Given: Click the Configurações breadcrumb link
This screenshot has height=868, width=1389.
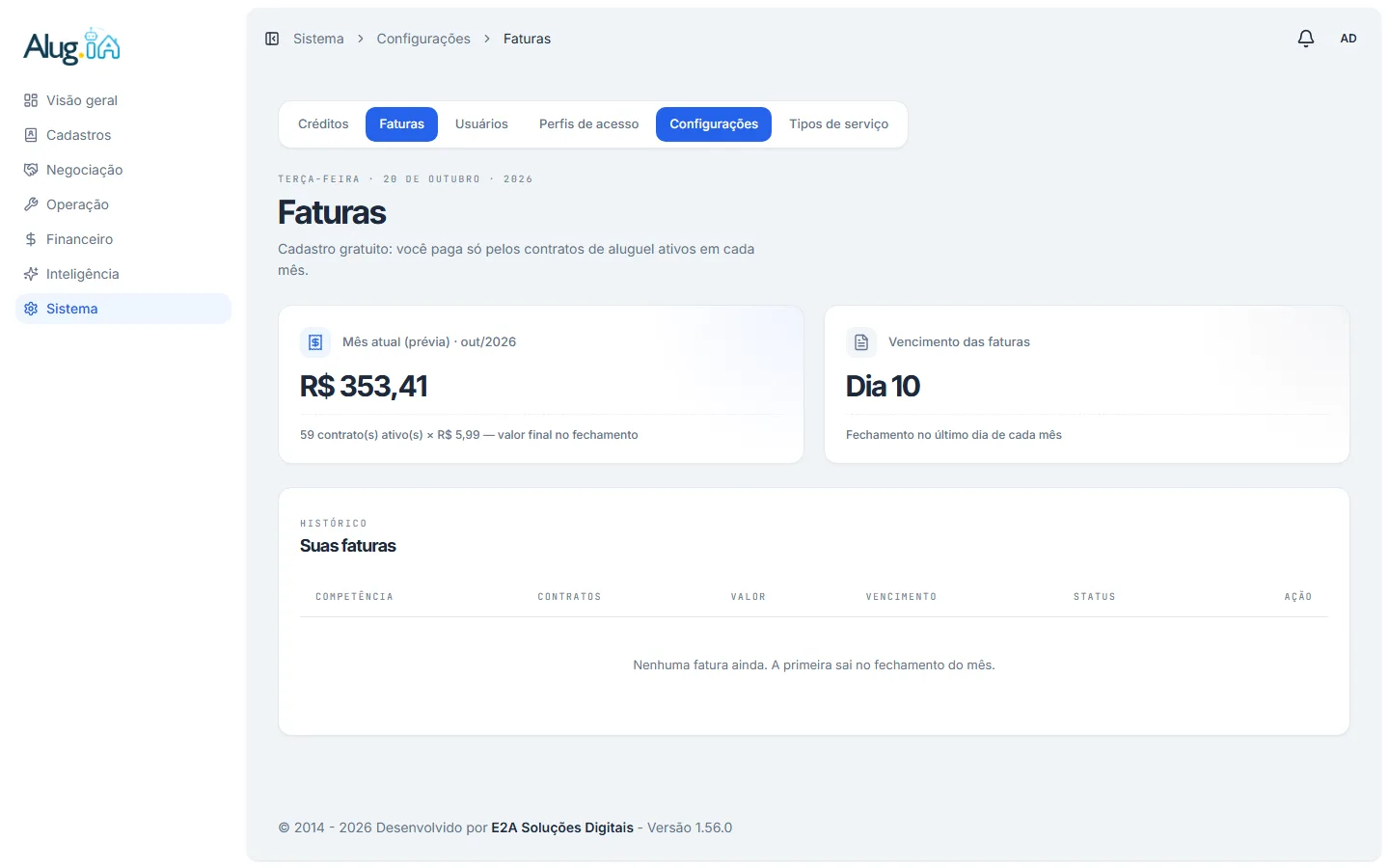Looking at the screenshot, I should pos(423,39).
